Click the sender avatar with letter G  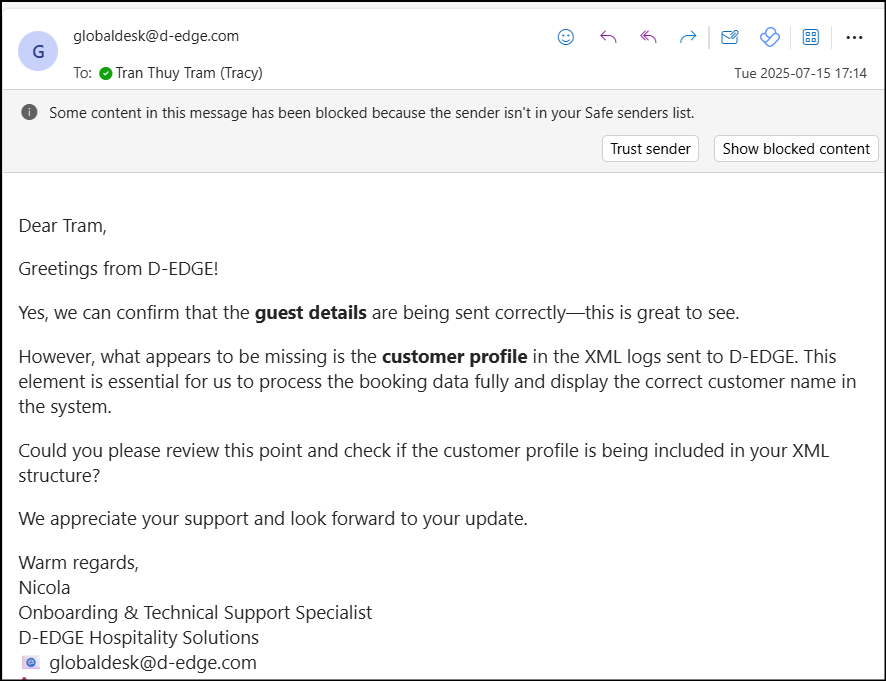pyautogui.click(x=38, y=52)
